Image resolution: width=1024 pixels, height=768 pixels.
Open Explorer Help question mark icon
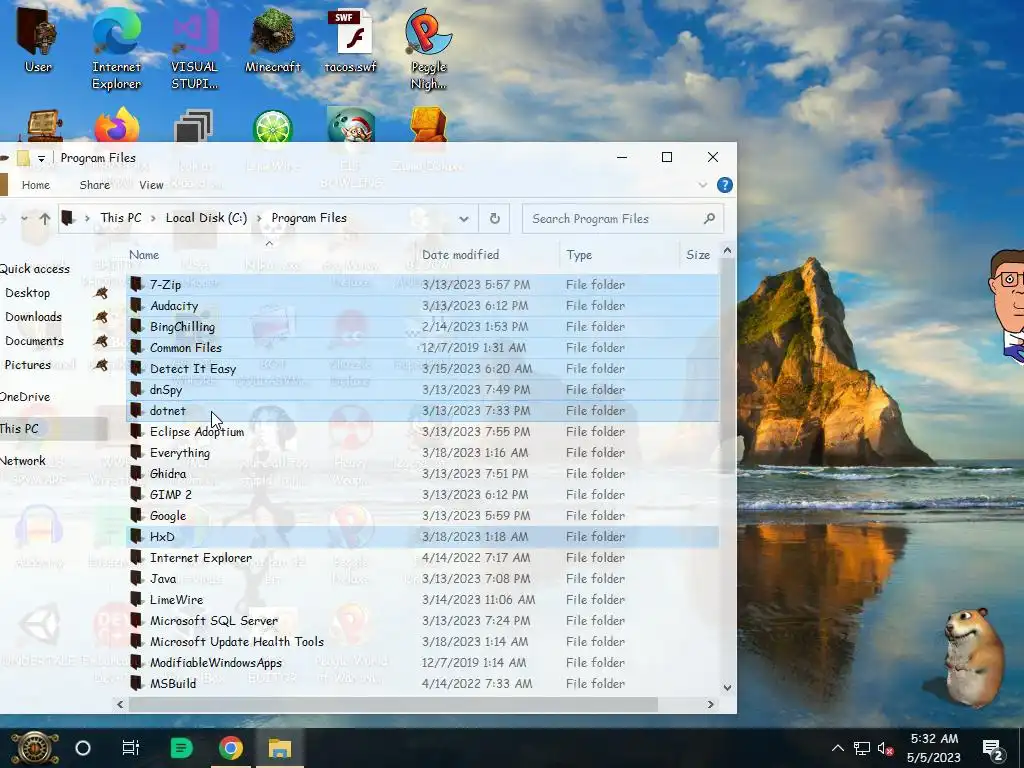(x=724, y=185)
